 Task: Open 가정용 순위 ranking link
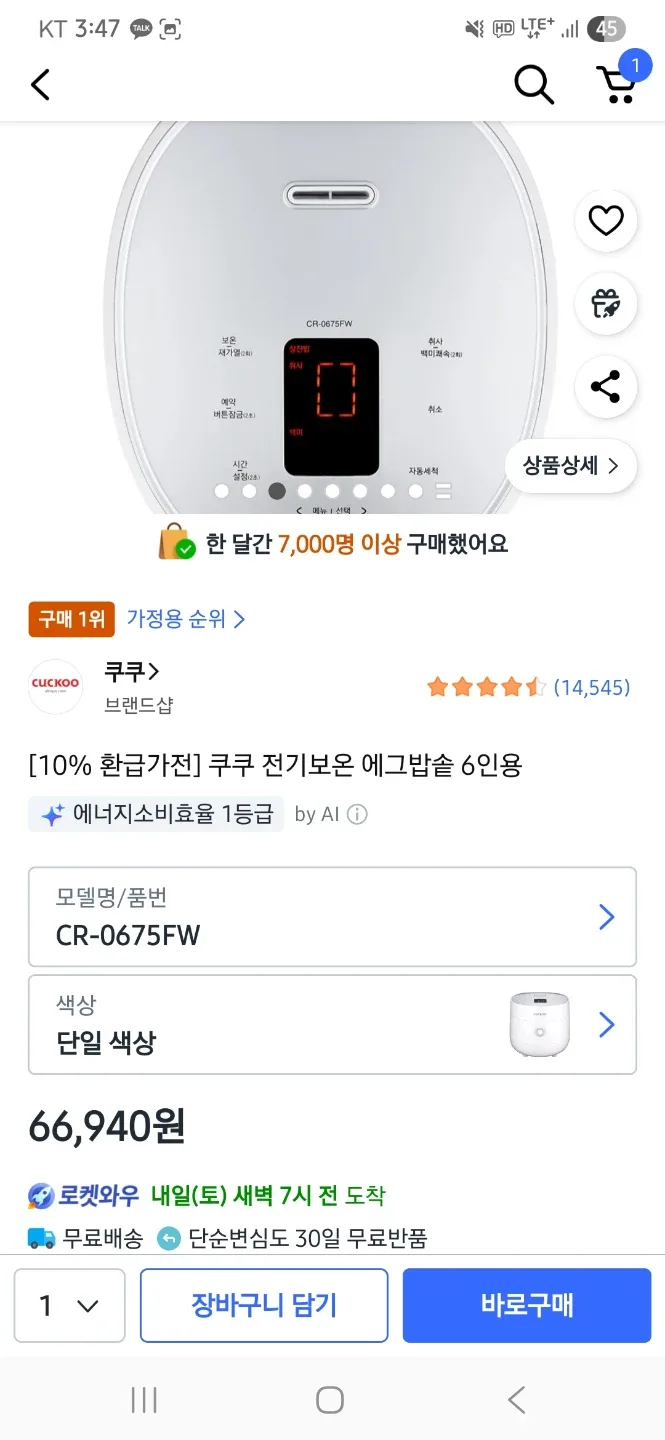click(185, 619)
